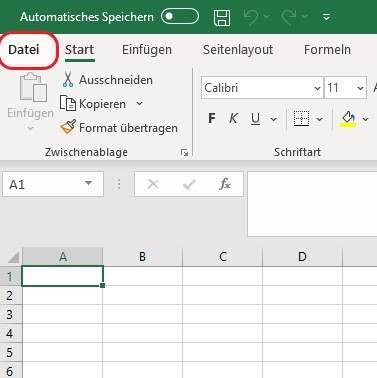Open Zwischenablage dialog launcher icon
377x378 pixels.
(184, 153)
